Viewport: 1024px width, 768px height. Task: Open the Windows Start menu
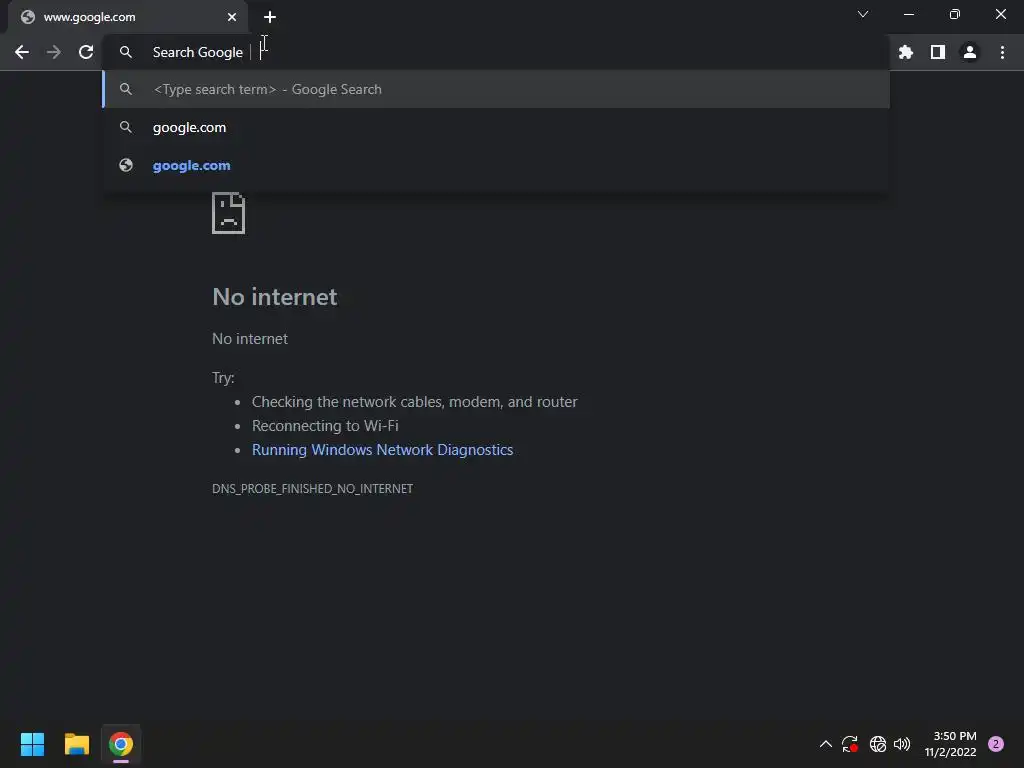[x=32, y=744]
